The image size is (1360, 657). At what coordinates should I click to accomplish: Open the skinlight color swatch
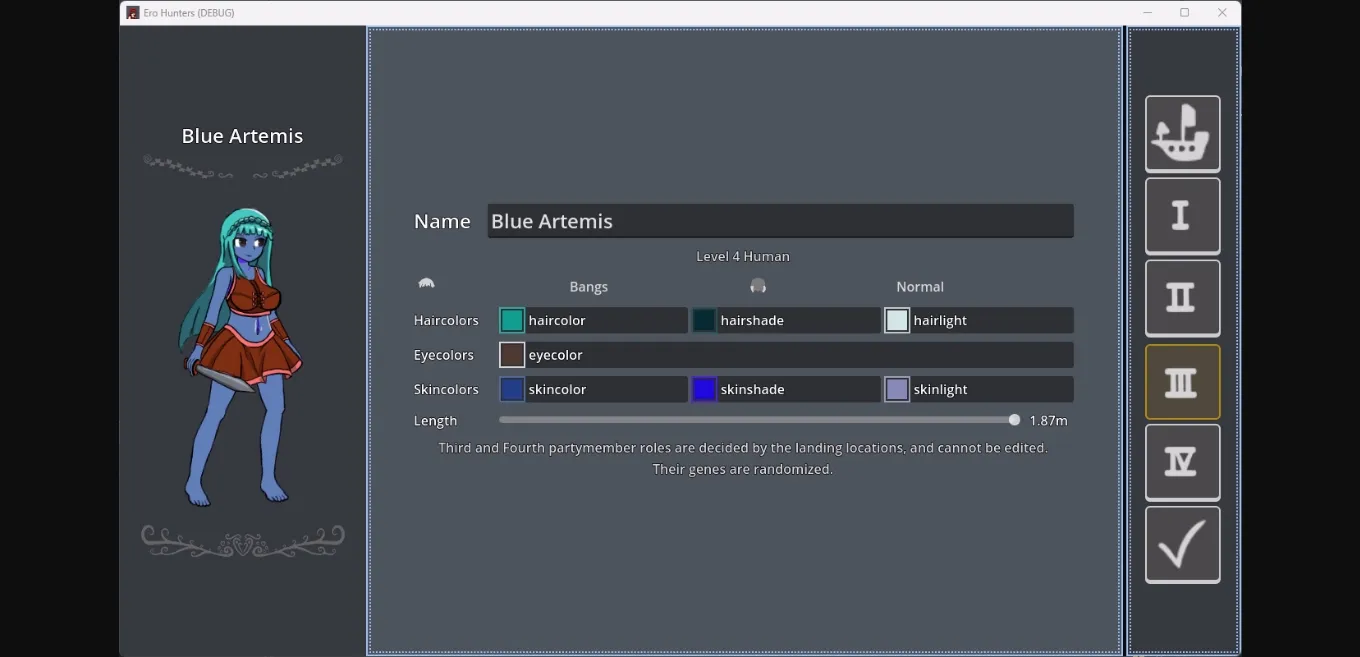coord(896,388)
